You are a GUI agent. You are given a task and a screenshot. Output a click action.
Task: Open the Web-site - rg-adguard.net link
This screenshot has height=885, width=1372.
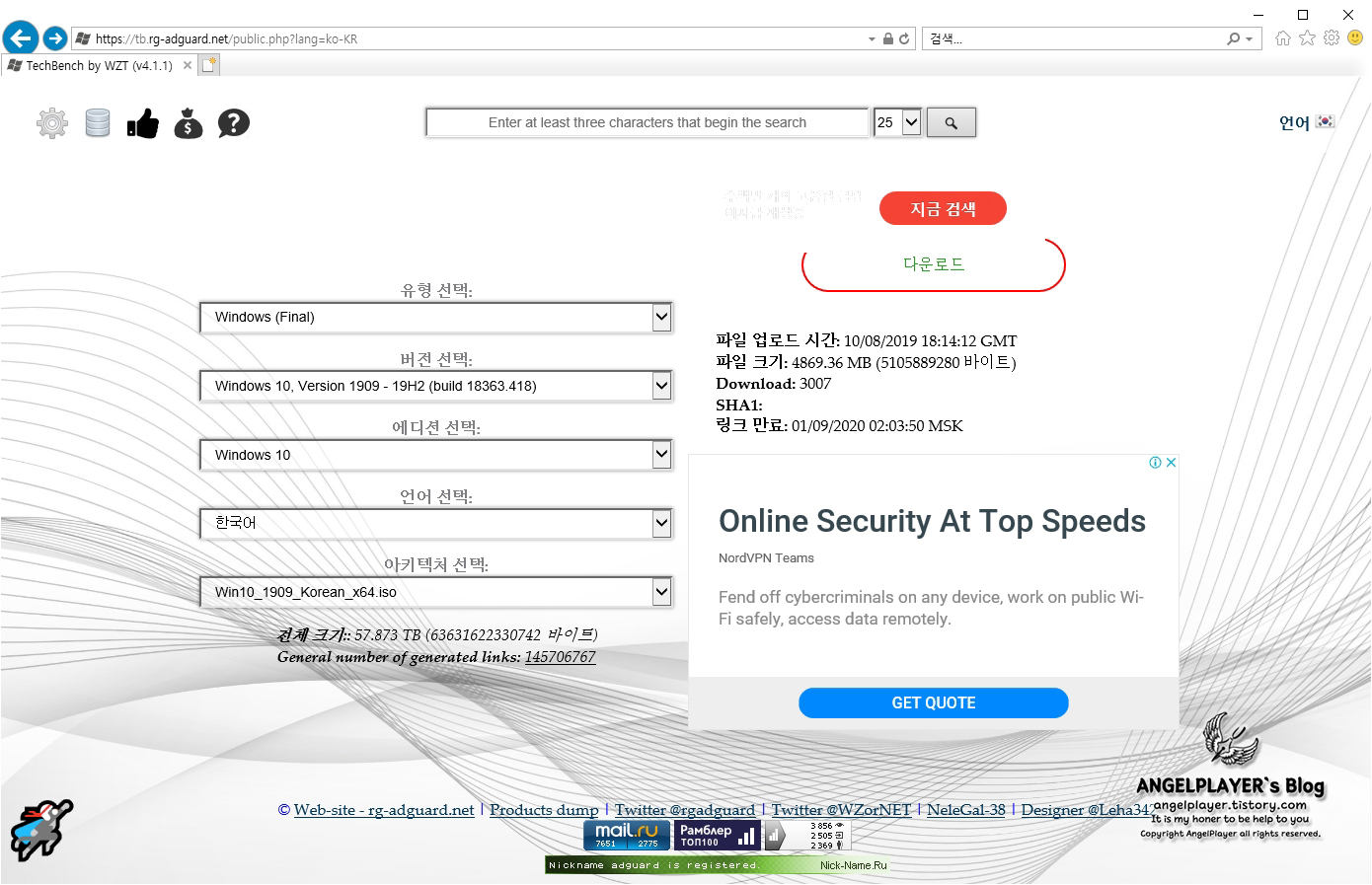coord(384,810)
